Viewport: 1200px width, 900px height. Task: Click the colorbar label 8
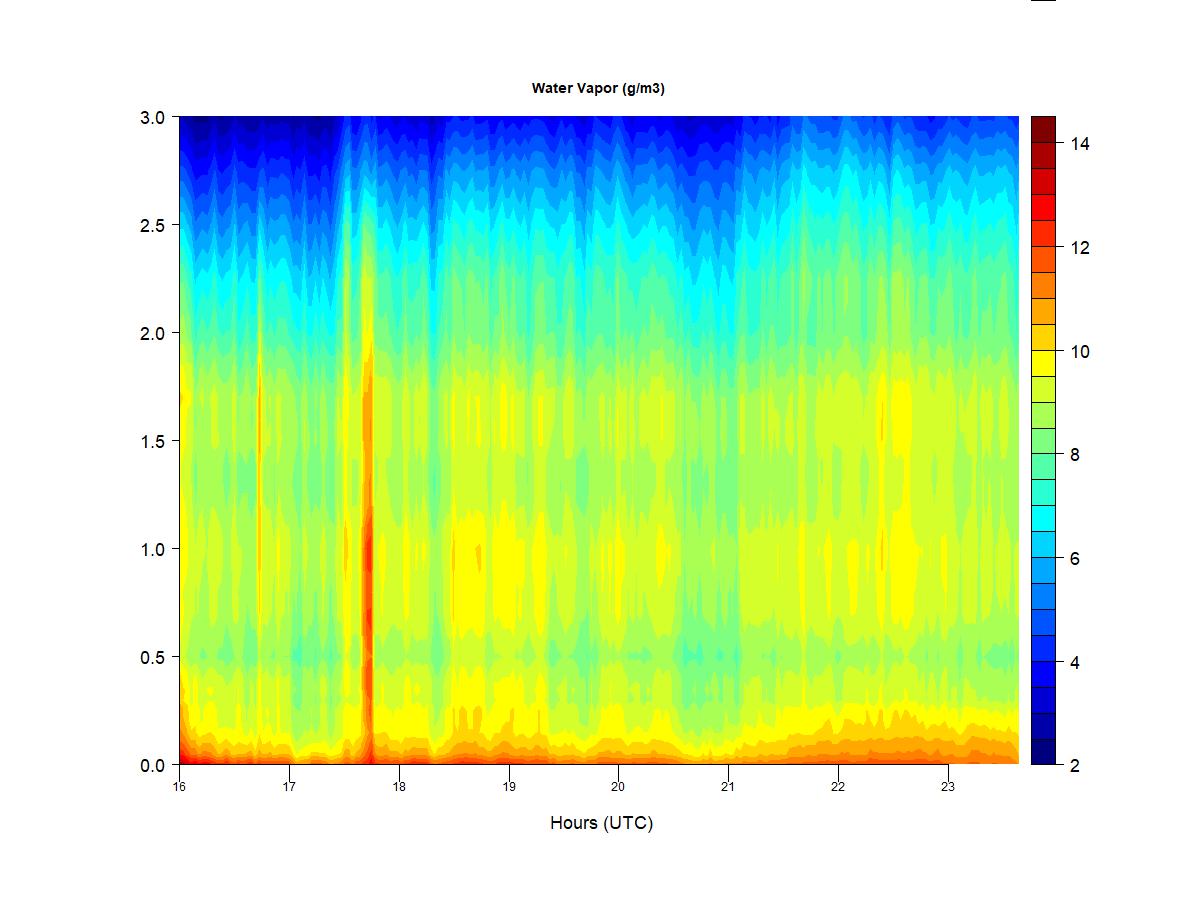point(1074,455)
